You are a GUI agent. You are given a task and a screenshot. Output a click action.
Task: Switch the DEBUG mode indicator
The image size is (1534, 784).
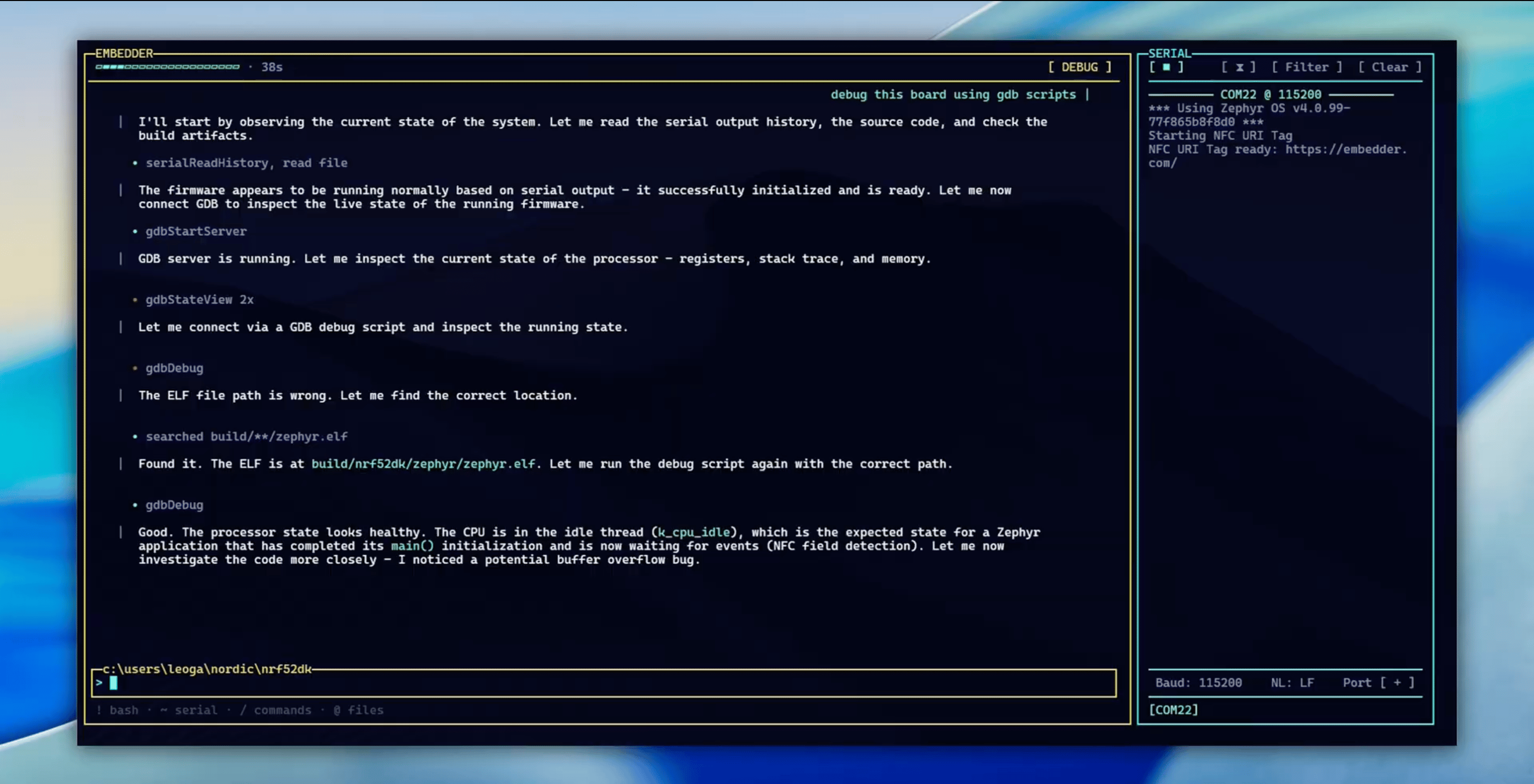[x=1079, y=67]
